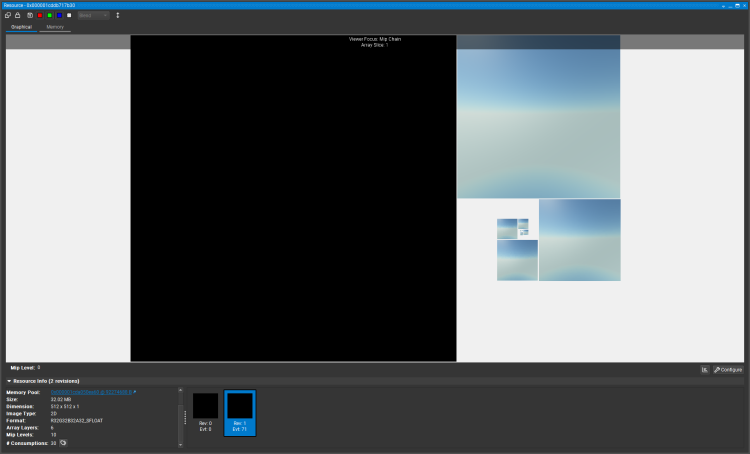Click the circular icon left of red channel
Viewport: 750px width, 454px height.
[30, 15]
